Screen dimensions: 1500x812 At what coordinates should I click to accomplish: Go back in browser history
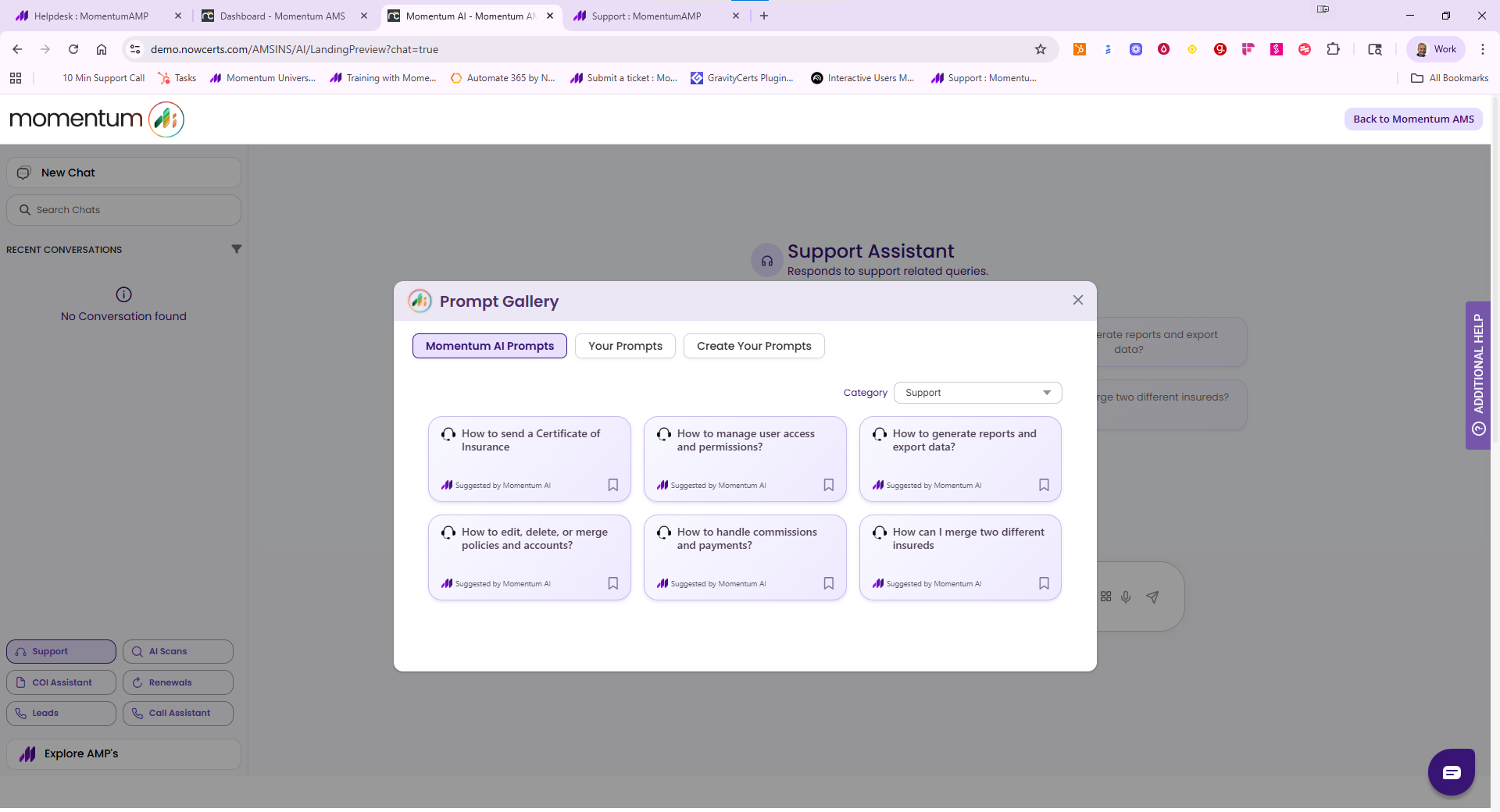17,49
